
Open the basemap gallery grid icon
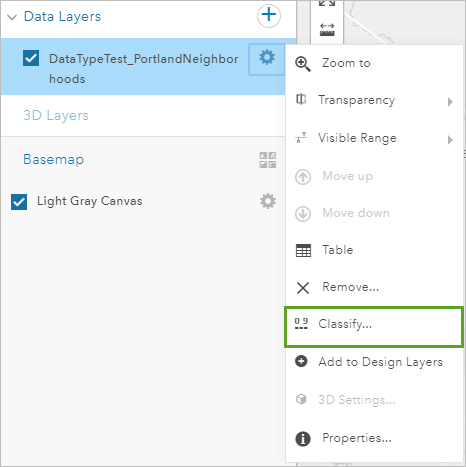(x=268, y=160)
